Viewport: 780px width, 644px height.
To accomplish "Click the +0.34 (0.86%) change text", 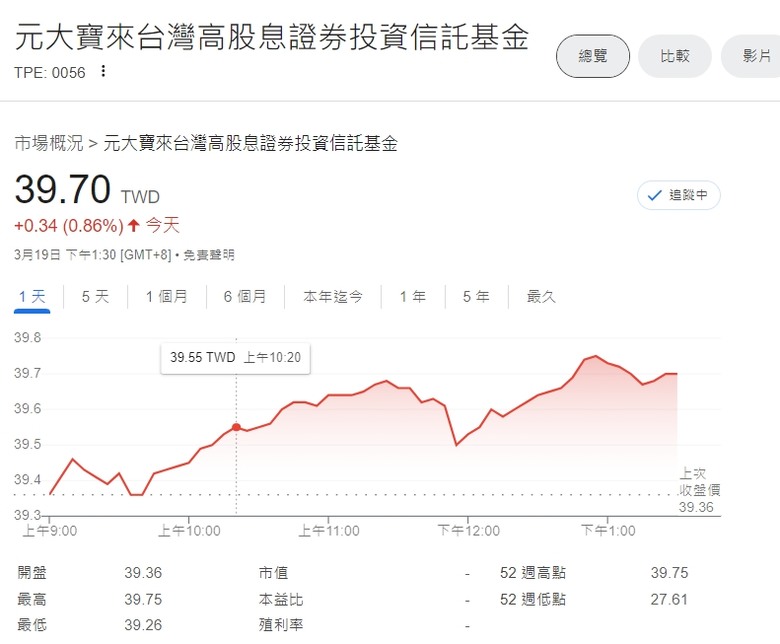I will pyautogui.click(x=69, y=226).
